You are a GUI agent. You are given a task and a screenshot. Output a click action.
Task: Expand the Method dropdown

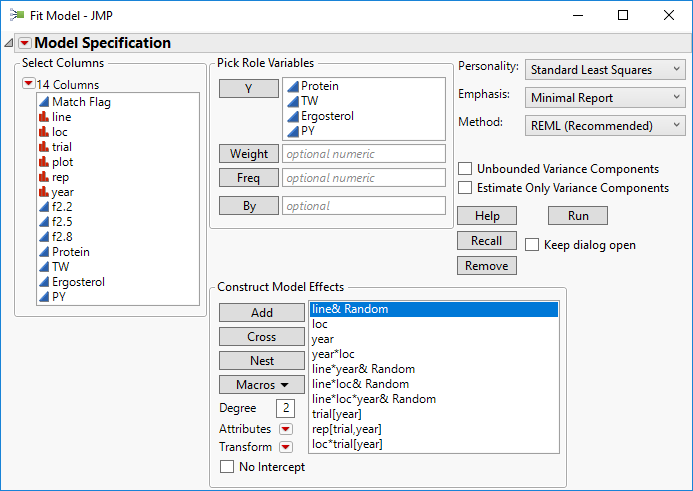point(605,125)
